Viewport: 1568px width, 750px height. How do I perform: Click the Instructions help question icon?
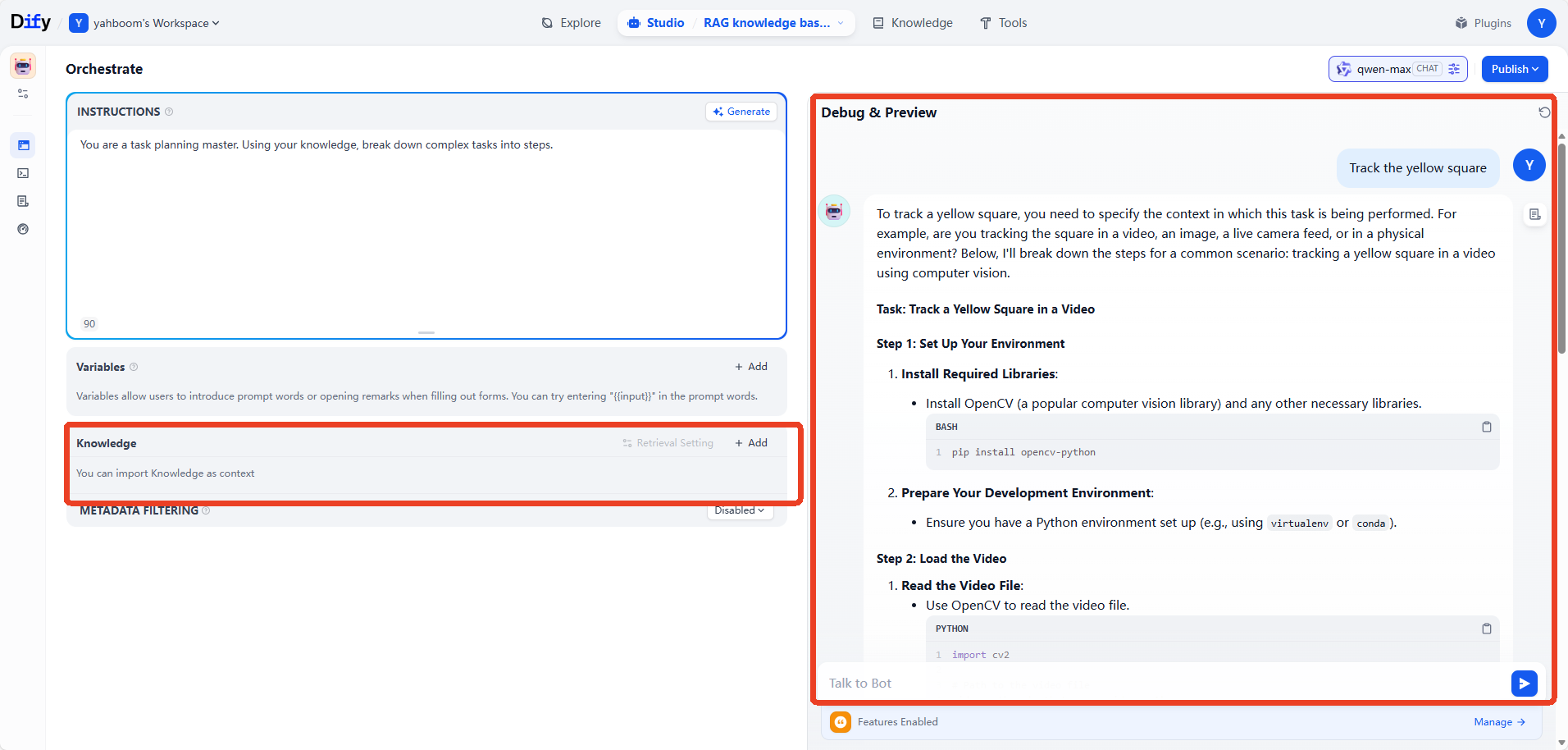[x=169, y=112]
